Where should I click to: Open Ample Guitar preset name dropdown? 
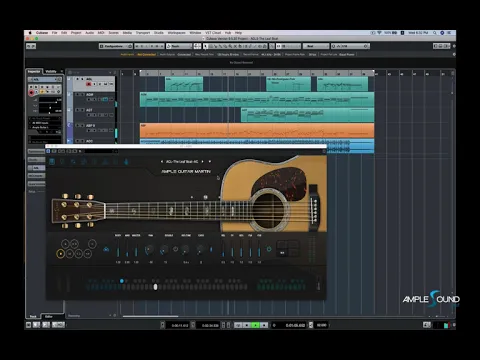pyautogui.click(x=182, y=162)
